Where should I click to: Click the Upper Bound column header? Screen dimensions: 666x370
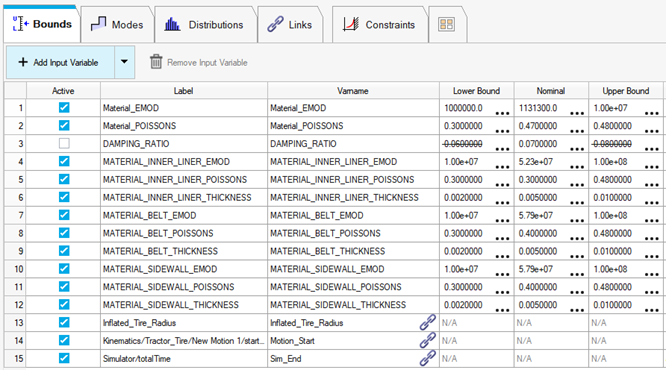[626, 90]
